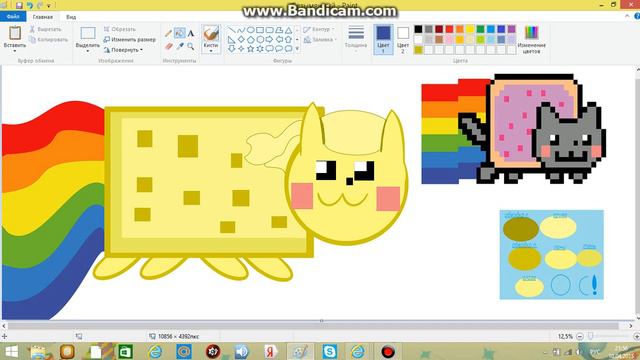This screenshot has width=640, height=360.
Task: Expand the shapes gallery with bottom arrow
Action: [x=297, y=49]
